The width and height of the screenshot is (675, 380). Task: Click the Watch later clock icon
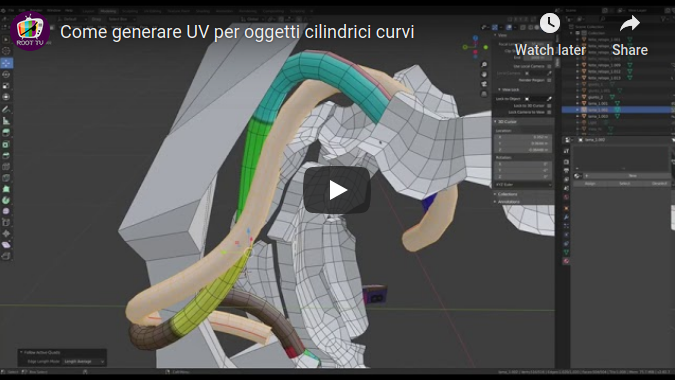(550, 23)
